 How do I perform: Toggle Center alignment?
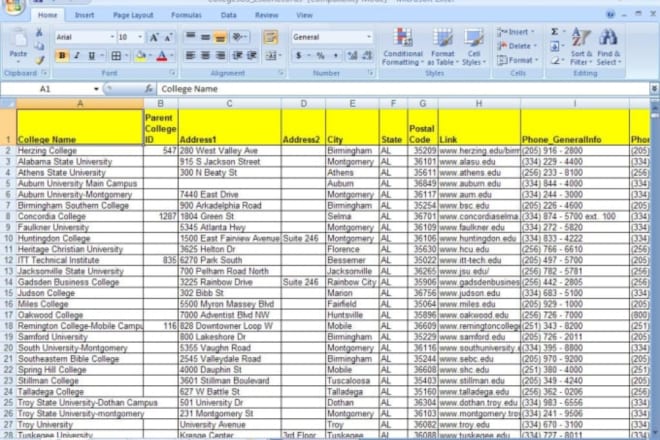(205, 55)
